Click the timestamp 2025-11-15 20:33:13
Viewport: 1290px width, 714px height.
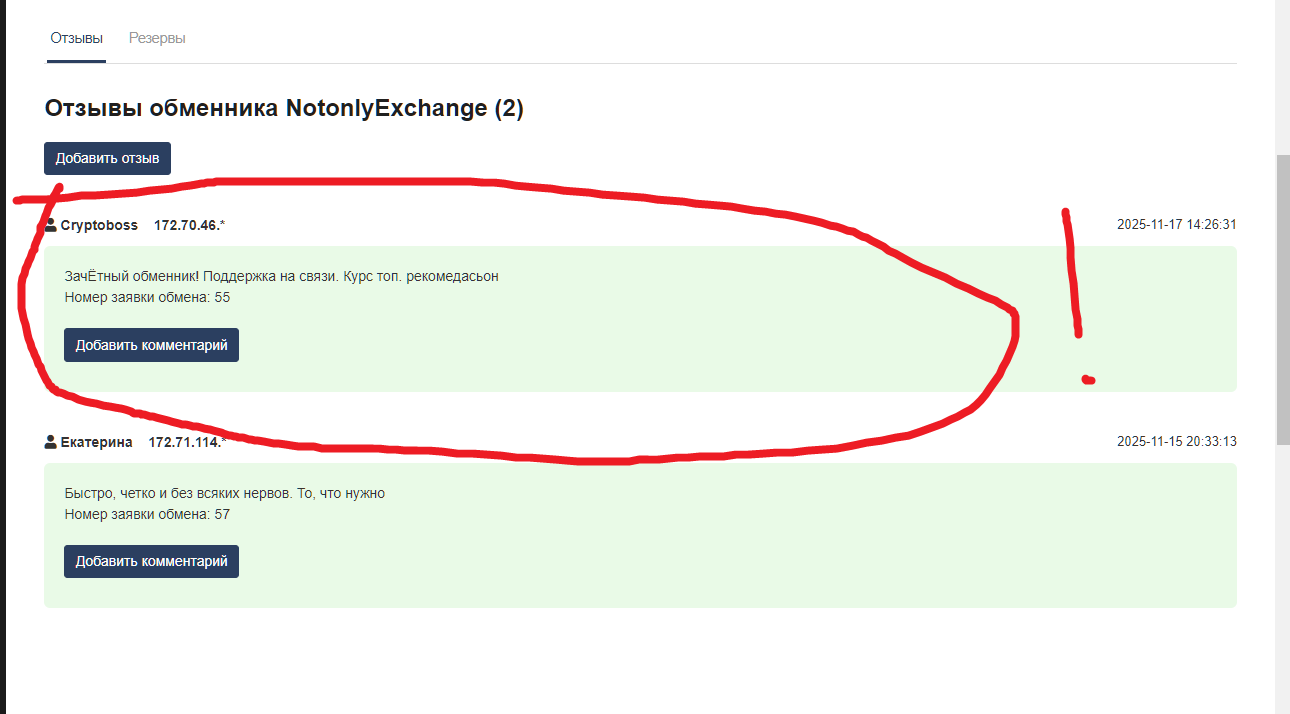[1177, 441]
